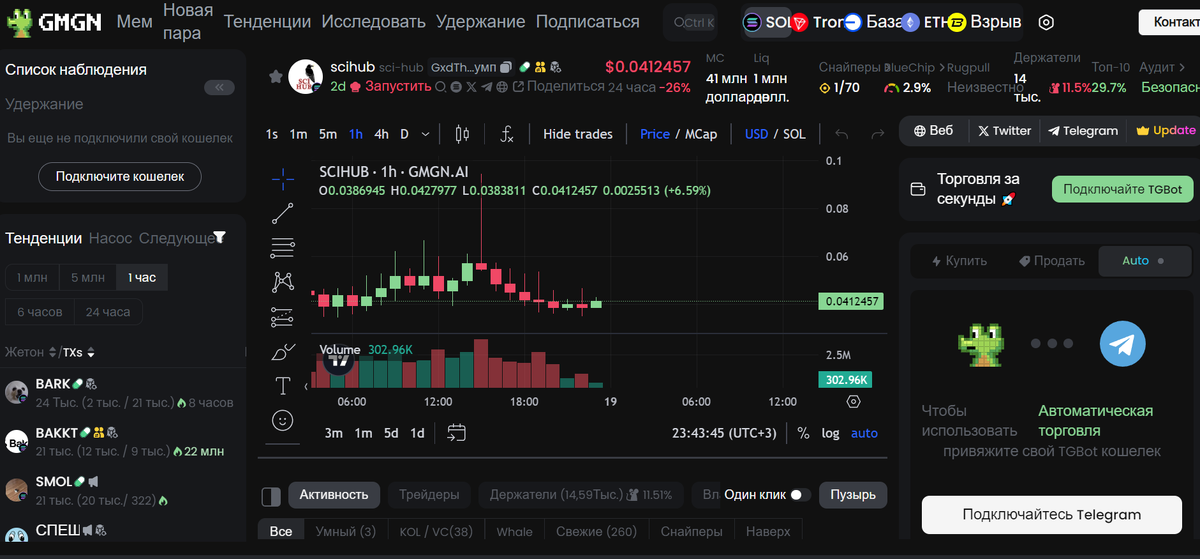The image size is (1200, 559).
Task: Select the trend line drawing tool
Action: point(283,212)
